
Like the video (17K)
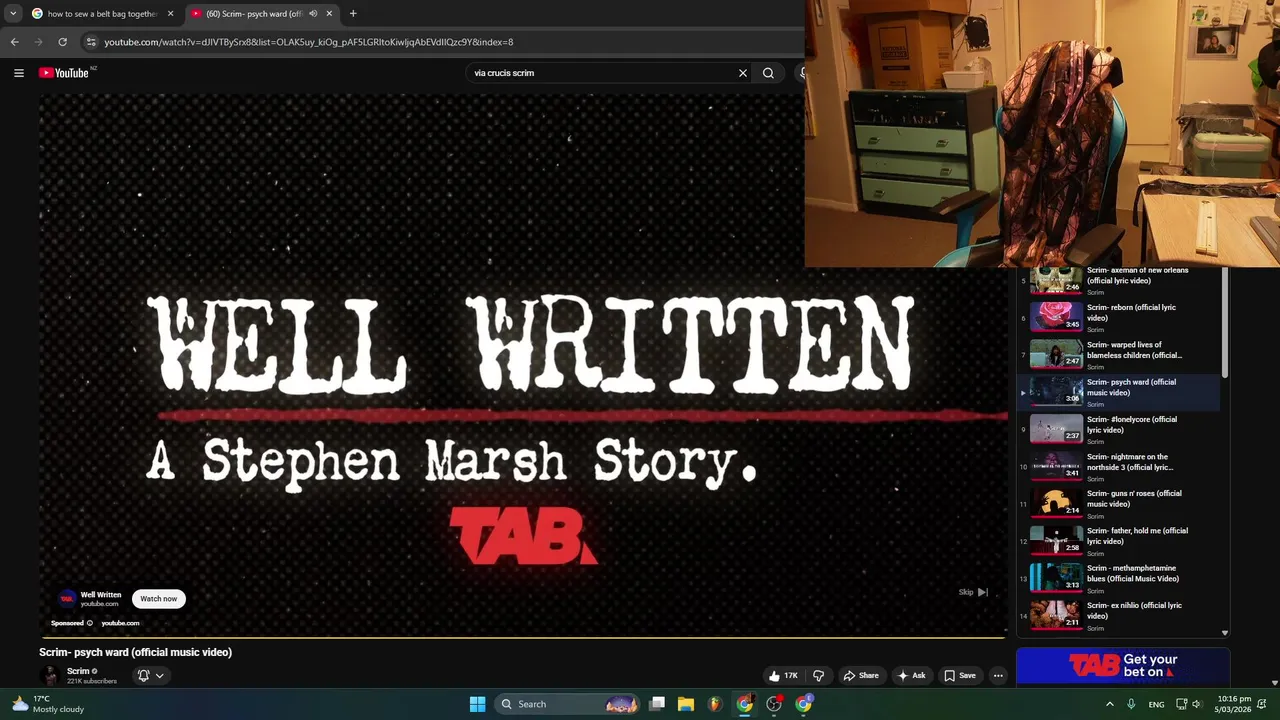783,676
